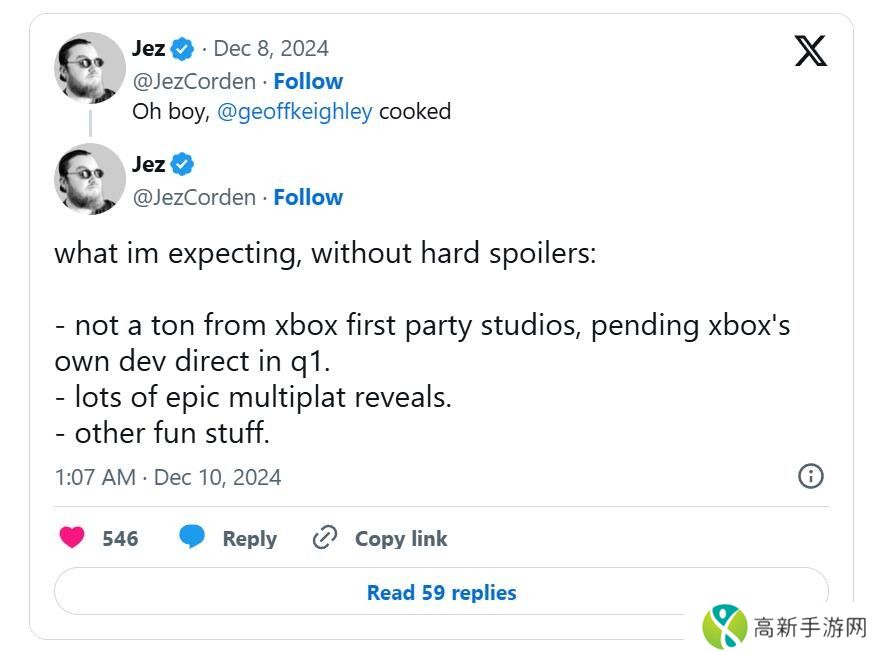
Task: Click the Copy link text label
Action: tap(401, 538)
